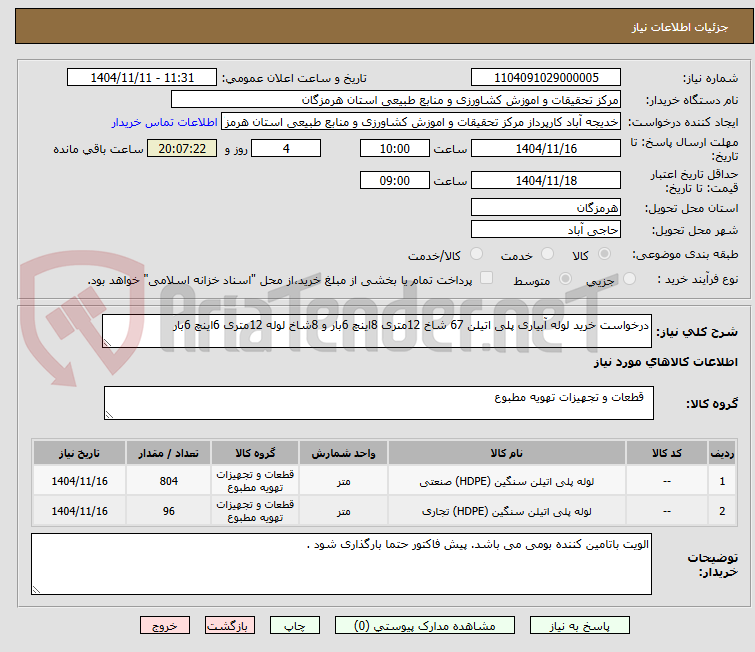The width and height of the screenshot is (755, 652).
Task: Click the date cell in row 2
Action: pyautogui.click(x=79, y=511)
